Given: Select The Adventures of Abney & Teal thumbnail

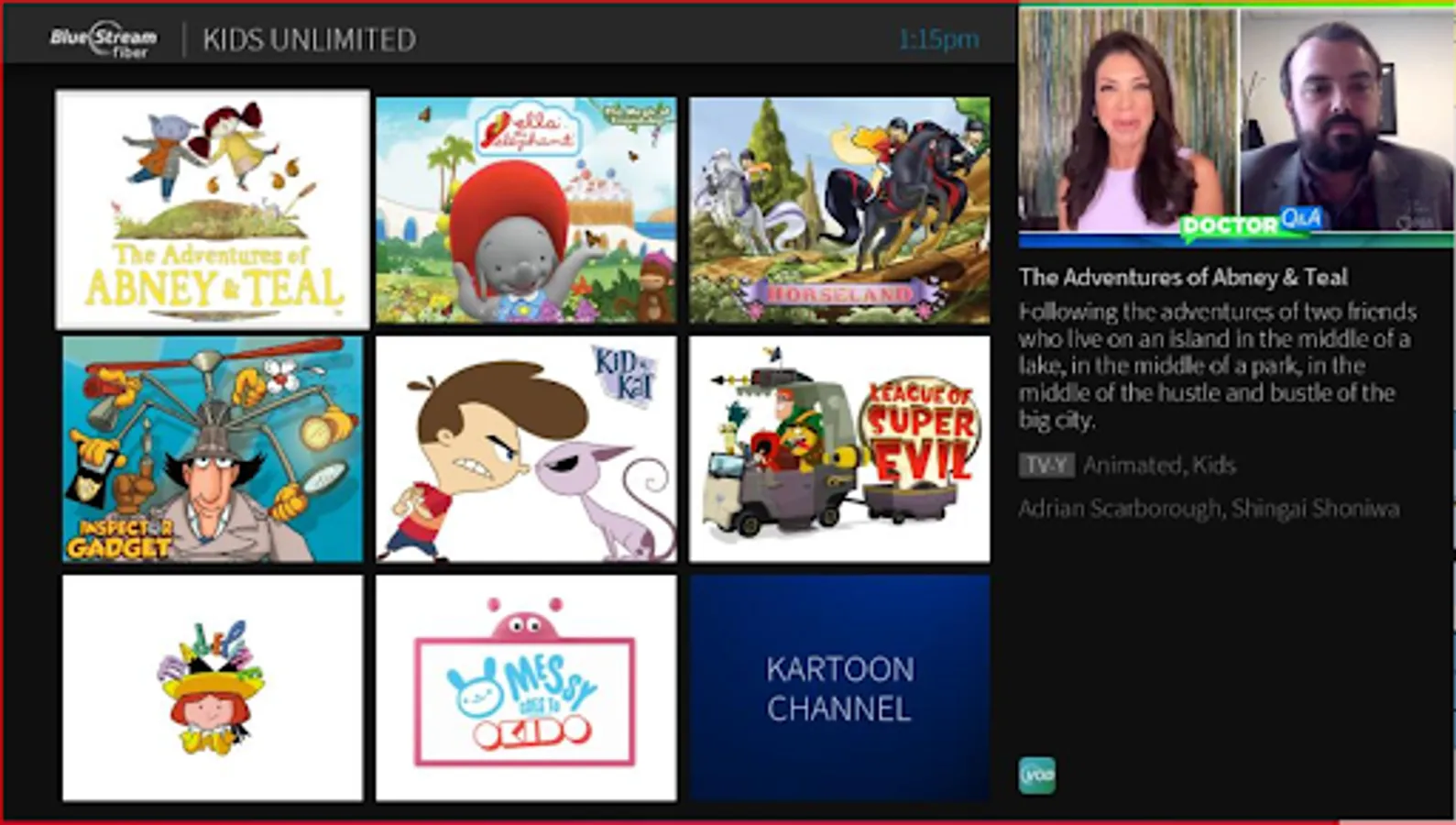Looking at the screenshot, I should pyautogui.click(x=213, y=209).
